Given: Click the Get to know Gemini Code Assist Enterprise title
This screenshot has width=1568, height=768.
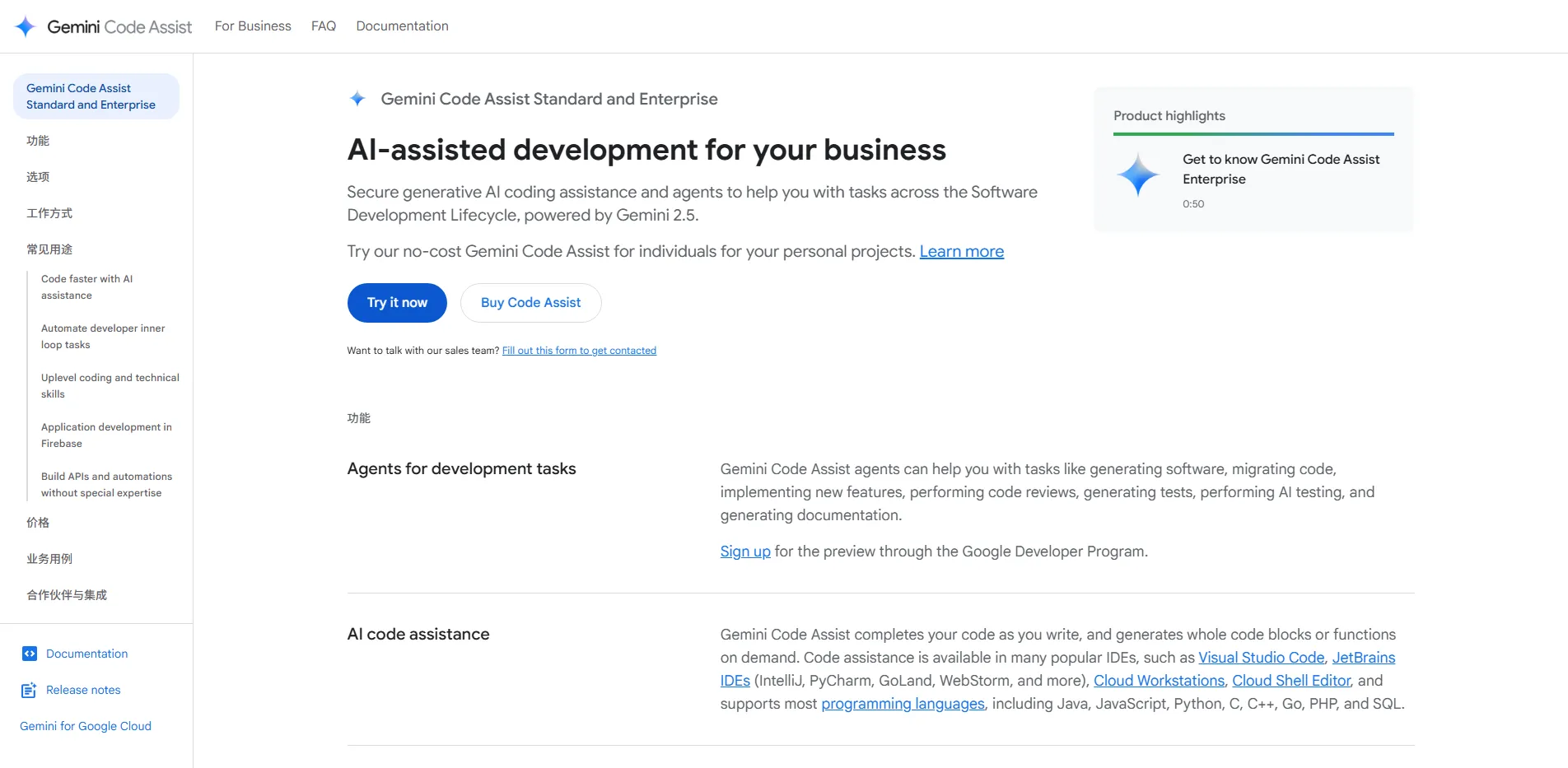Looking at the screenshot, I should point(1281,170).
